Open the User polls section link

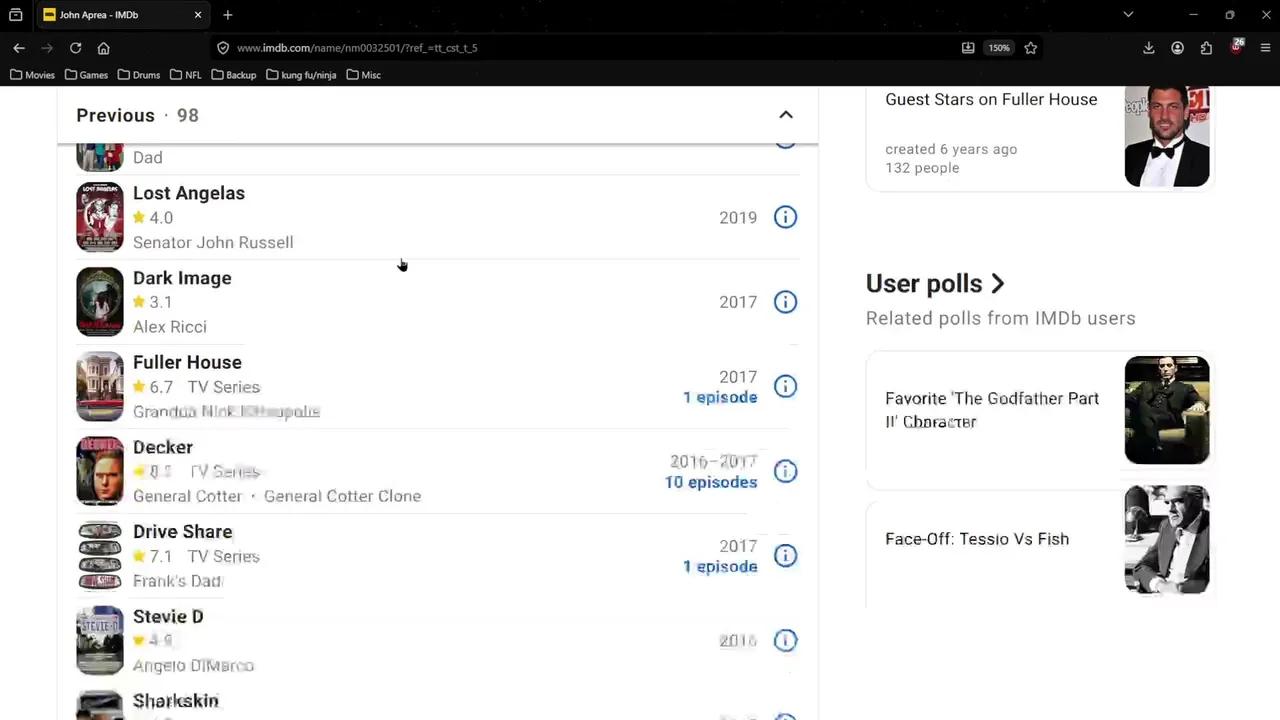[935, 284]
